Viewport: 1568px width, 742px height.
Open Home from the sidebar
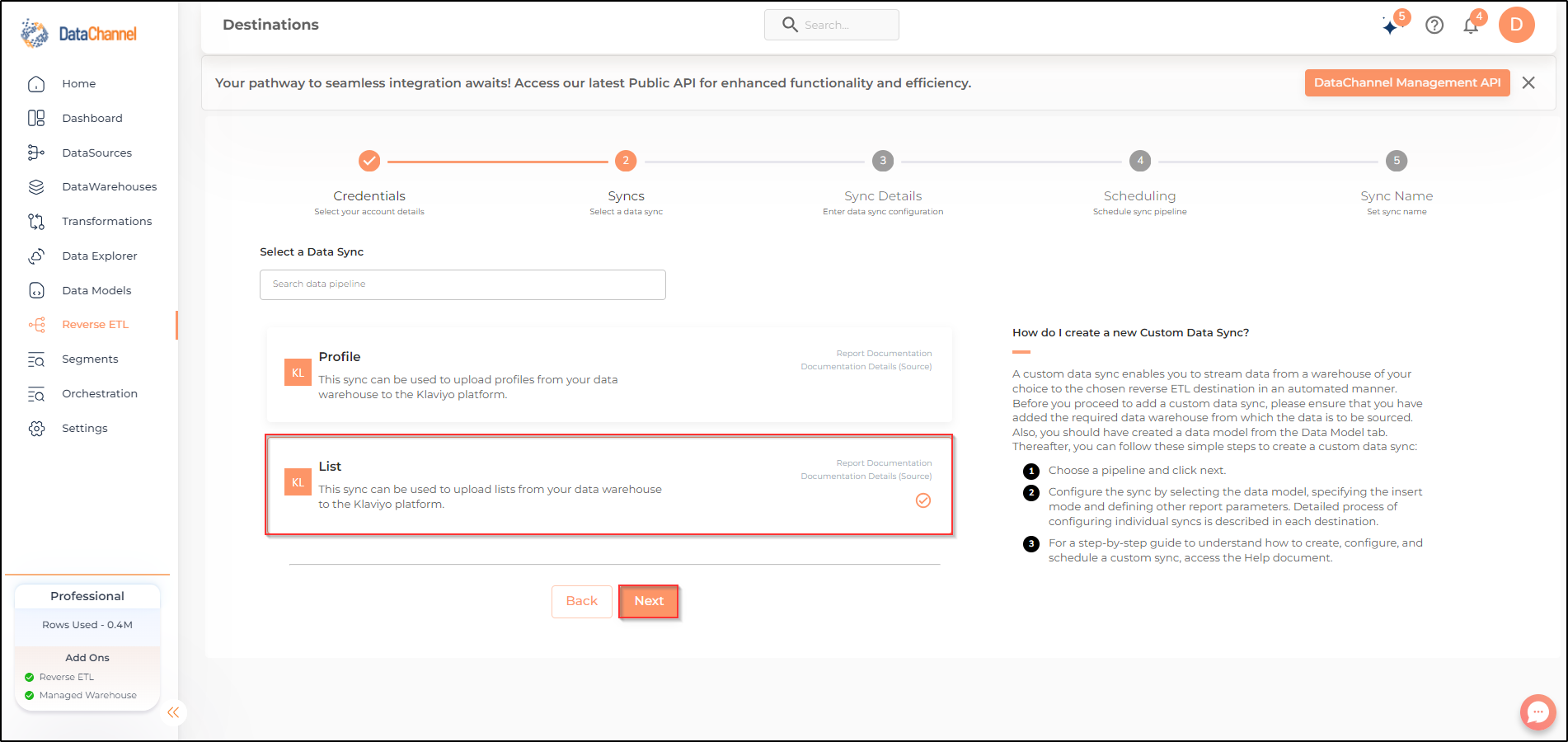coord(78,83)
